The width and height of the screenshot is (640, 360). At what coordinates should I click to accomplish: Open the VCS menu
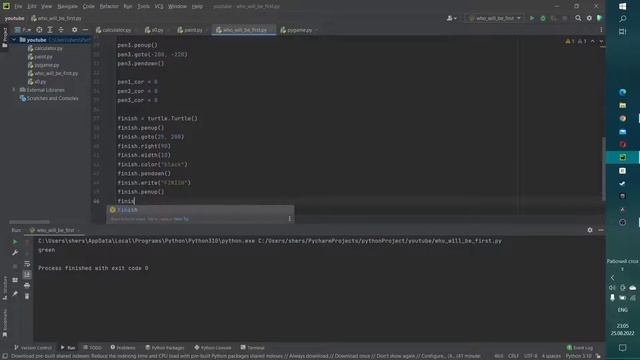(159, 7)
